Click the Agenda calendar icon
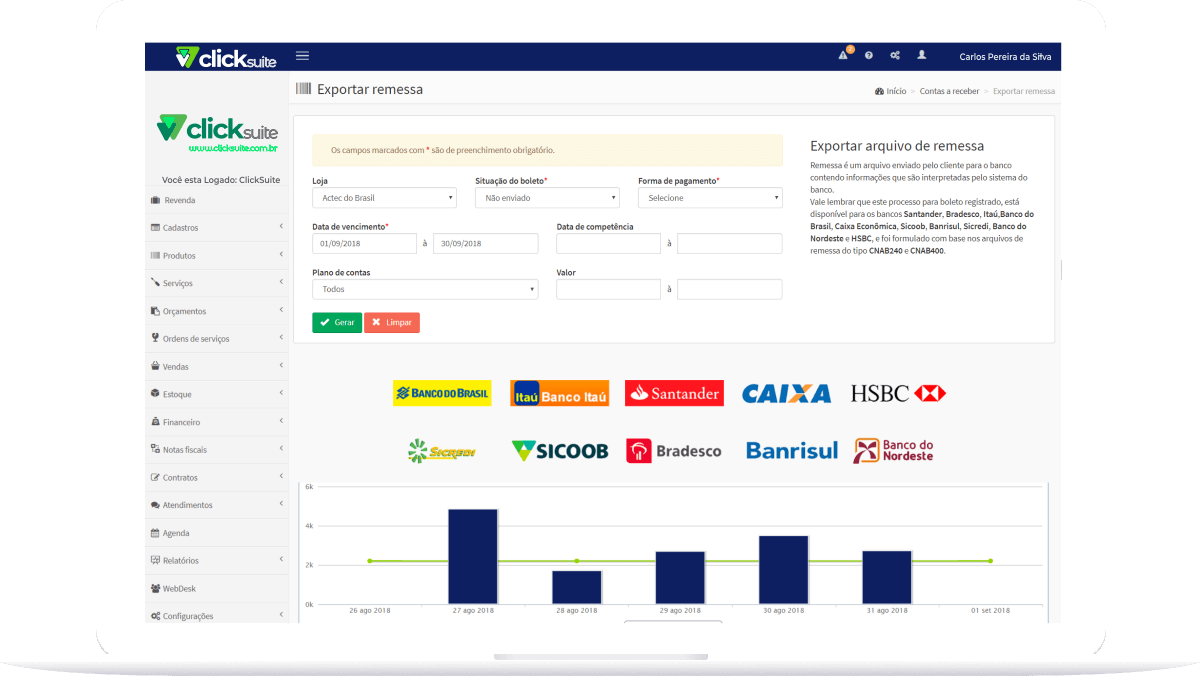Screen dimensions: 1200x676 point(155,533)
